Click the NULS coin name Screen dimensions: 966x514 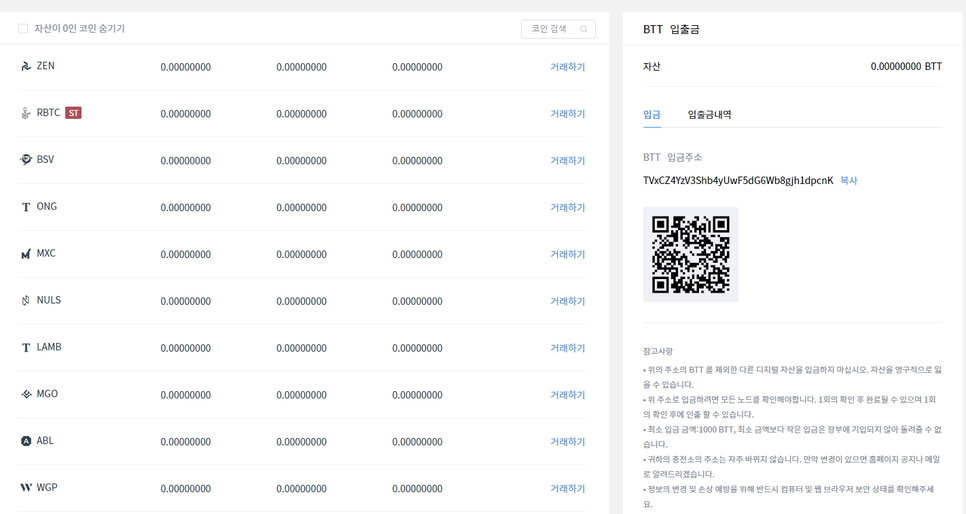click(49, 300)
